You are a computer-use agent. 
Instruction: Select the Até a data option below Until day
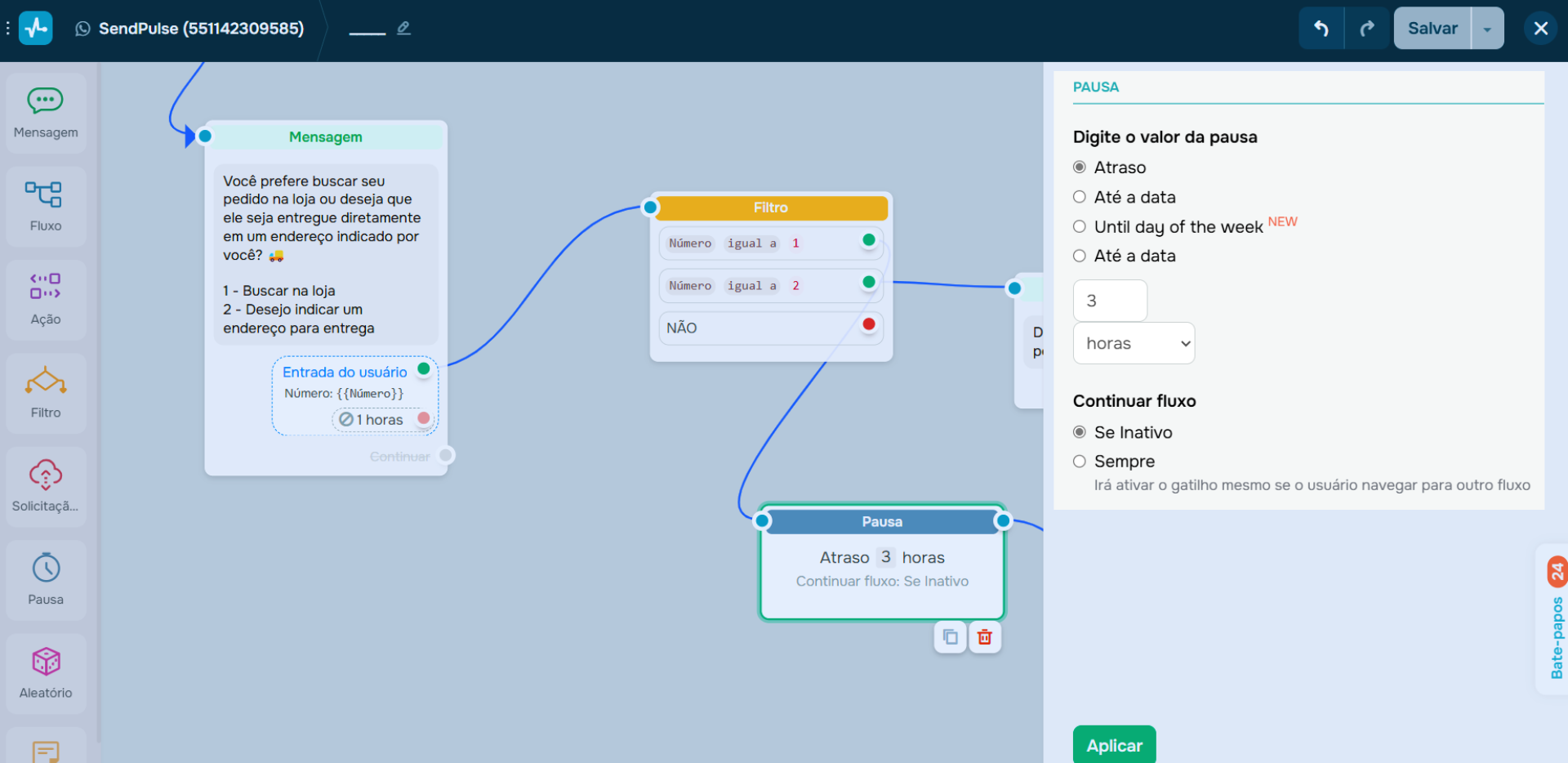1080,256
